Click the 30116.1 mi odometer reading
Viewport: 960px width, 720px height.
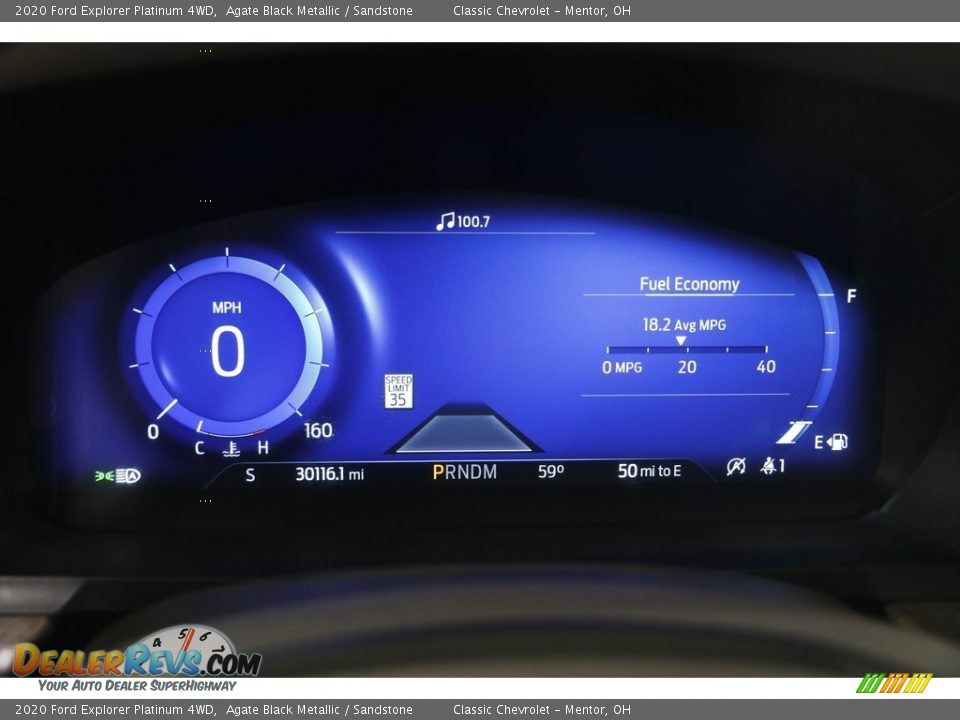coord(329,474)
